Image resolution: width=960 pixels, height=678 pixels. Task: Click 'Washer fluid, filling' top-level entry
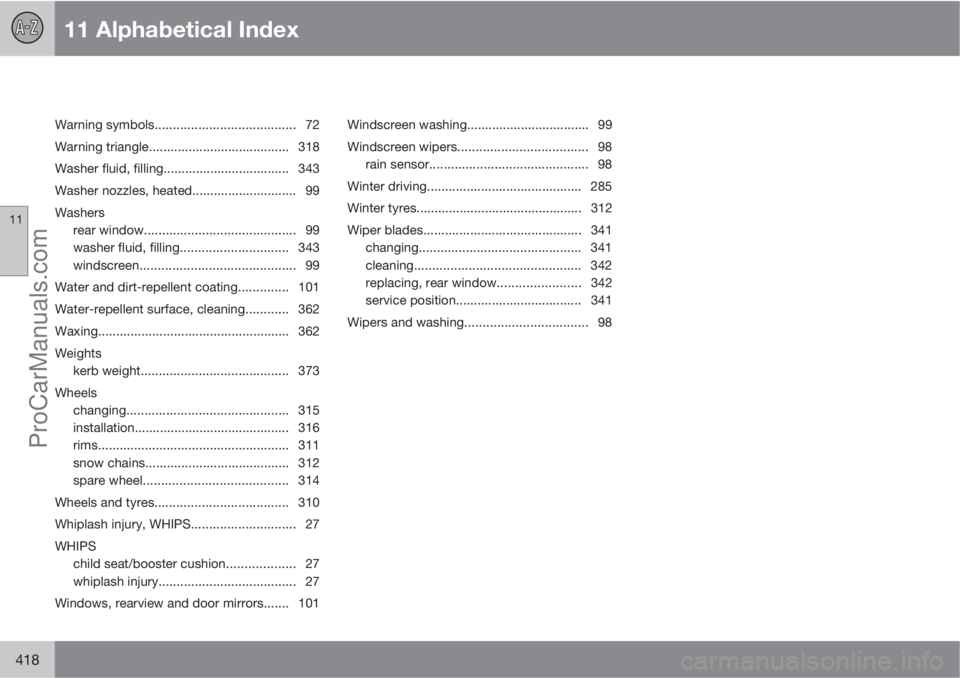[187, 168]
